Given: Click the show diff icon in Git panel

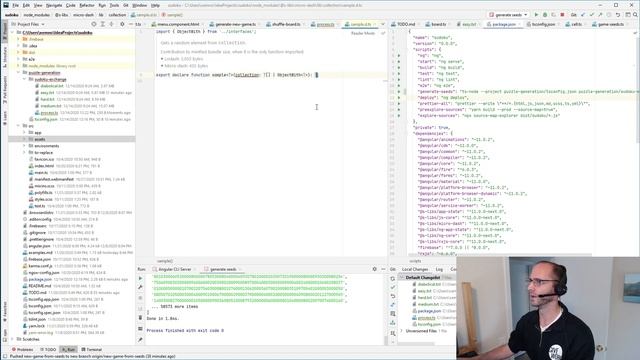Looking at the screenshot, I should point(393,305).
